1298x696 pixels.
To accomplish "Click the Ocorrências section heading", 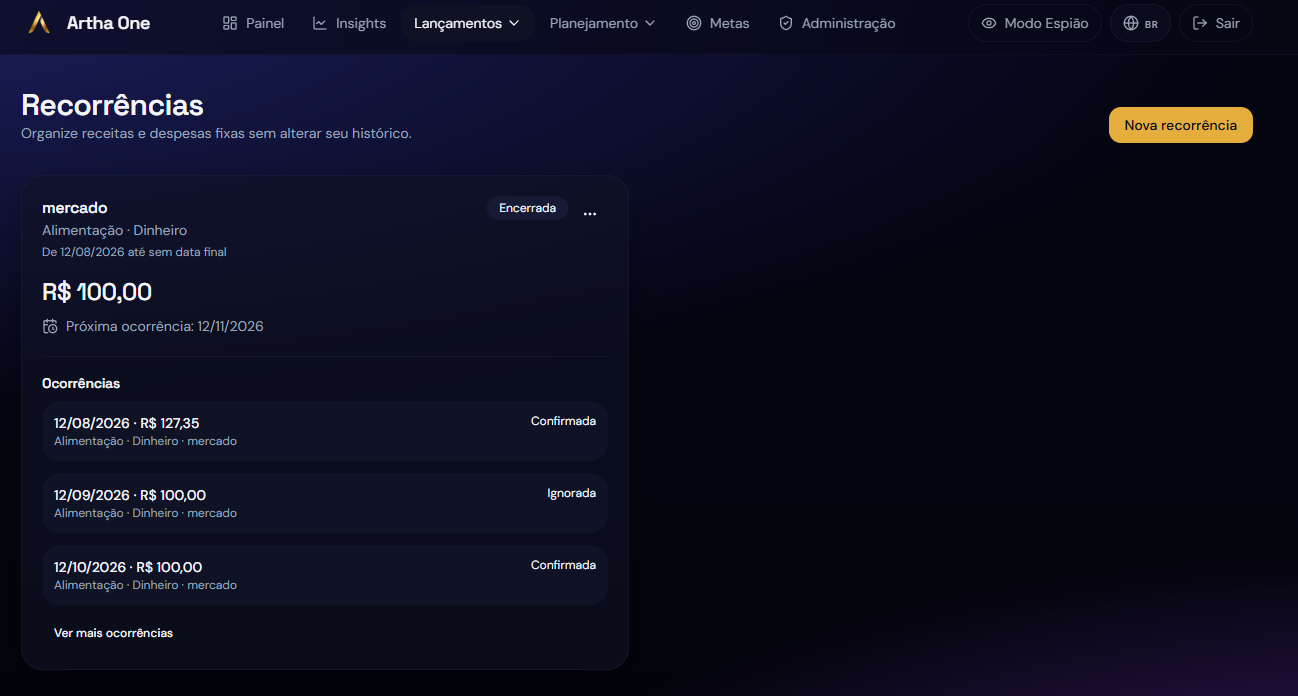I will [81, 383].
